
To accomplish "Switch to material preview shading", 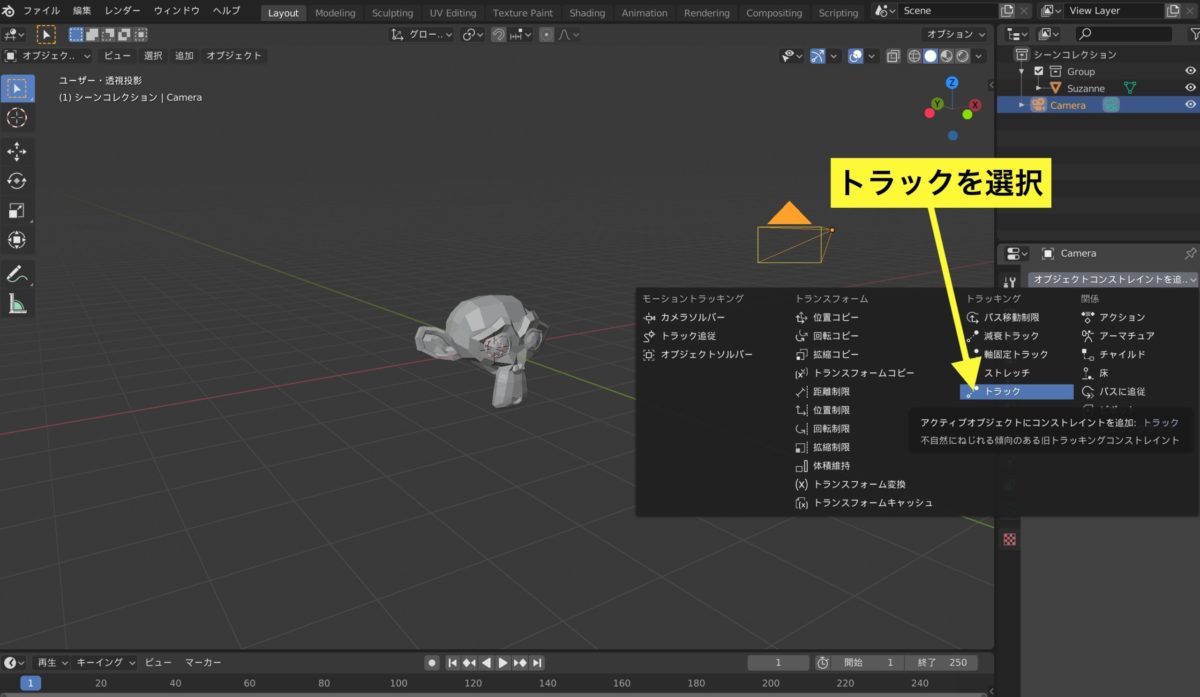I will [x=946, y=56].
